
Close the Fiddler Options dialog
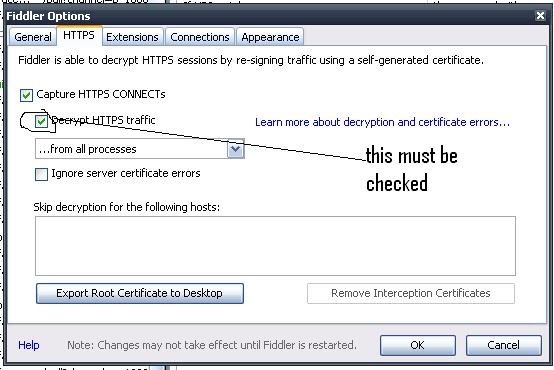point(540,16)
